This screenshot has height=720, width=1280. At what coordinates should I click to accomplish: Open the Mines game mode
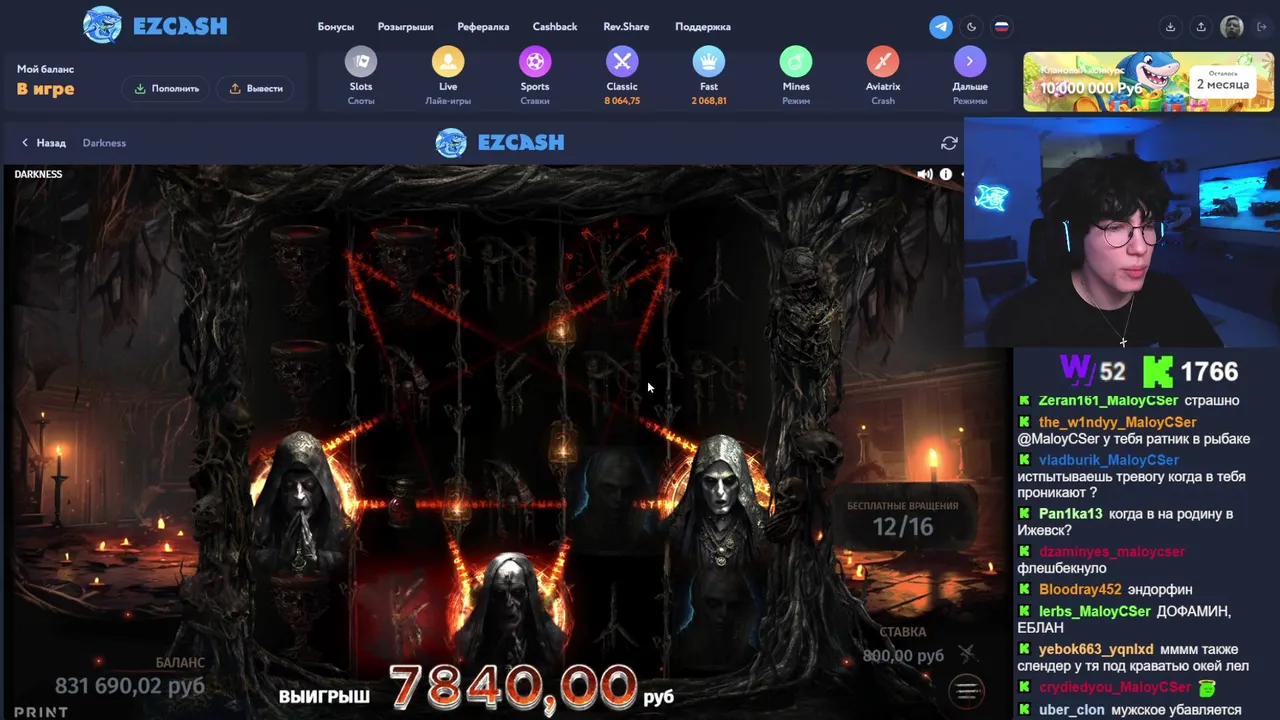[796, 62]
